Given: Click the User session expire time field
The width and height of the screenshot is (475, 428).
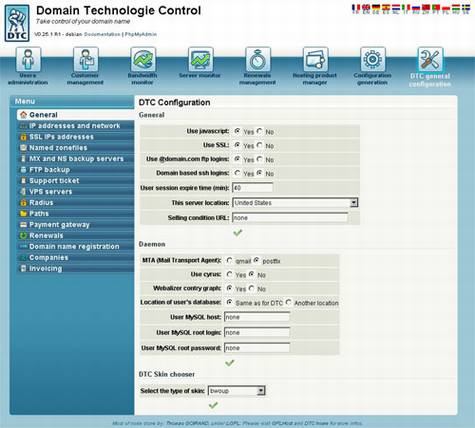Looking at the screenshot, I should (x=252, y=188).
